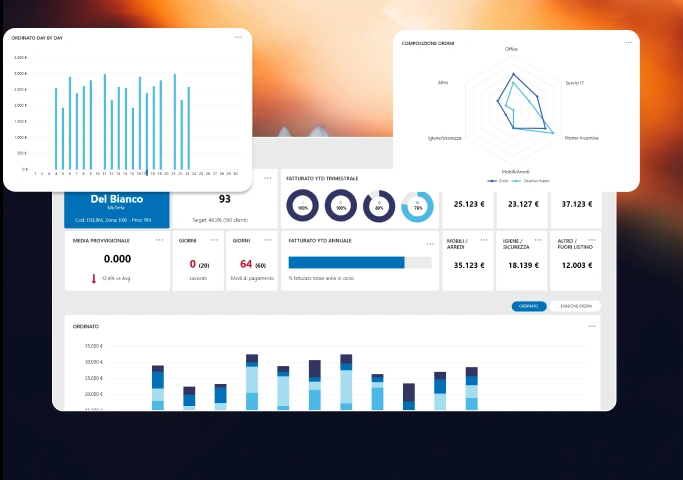Click the 18.139 € Igiene Sicurezza value
683x480 pixels.
pyautogui.click(x=523, y=266)
